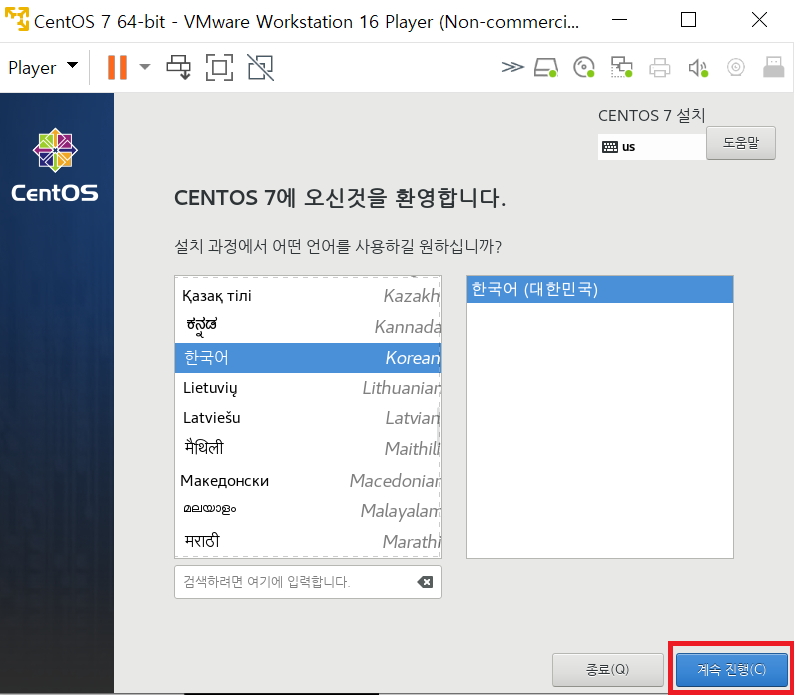Select Lietuvių Lithuanian language
794x695 pixels.
coord(308,388)
